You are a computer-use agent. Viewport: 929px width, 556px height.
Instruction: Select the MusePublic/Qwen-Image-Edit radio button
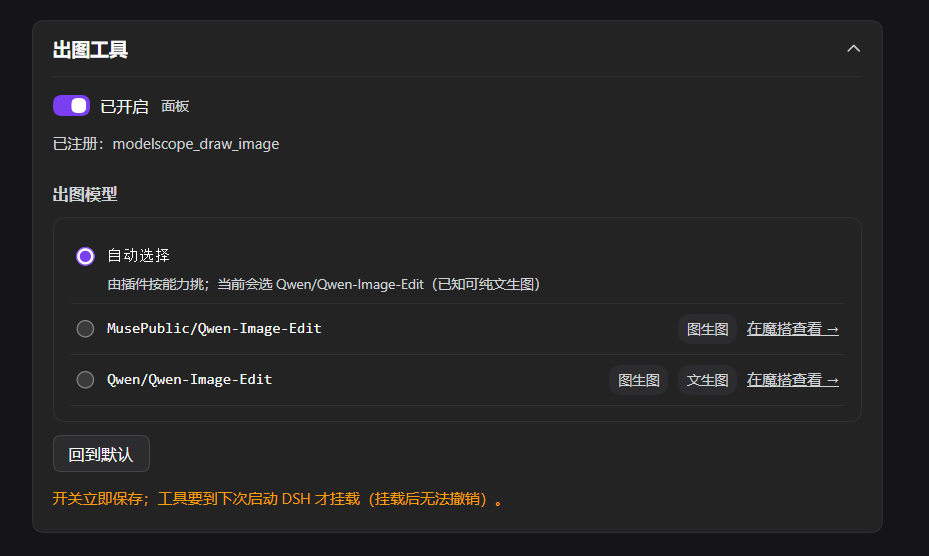85,328
